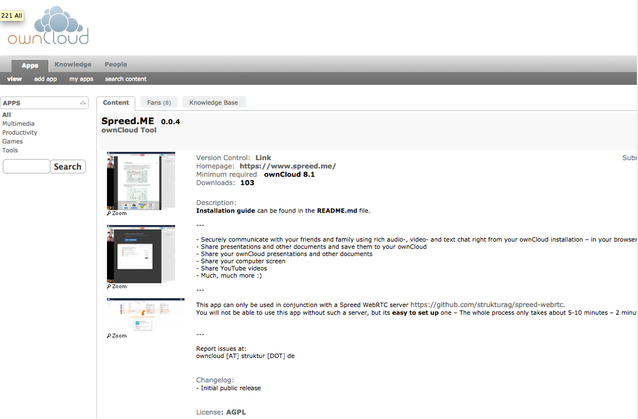Select the Content tab

(116, 103)
